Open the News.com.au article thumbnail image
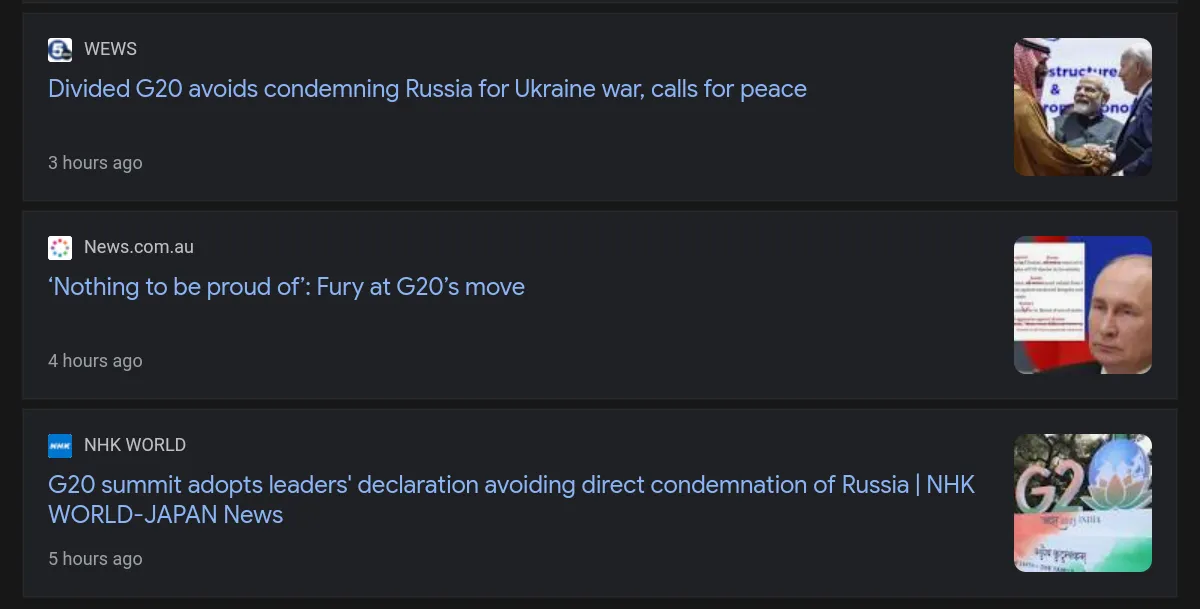 click(x=1082, y=305)
